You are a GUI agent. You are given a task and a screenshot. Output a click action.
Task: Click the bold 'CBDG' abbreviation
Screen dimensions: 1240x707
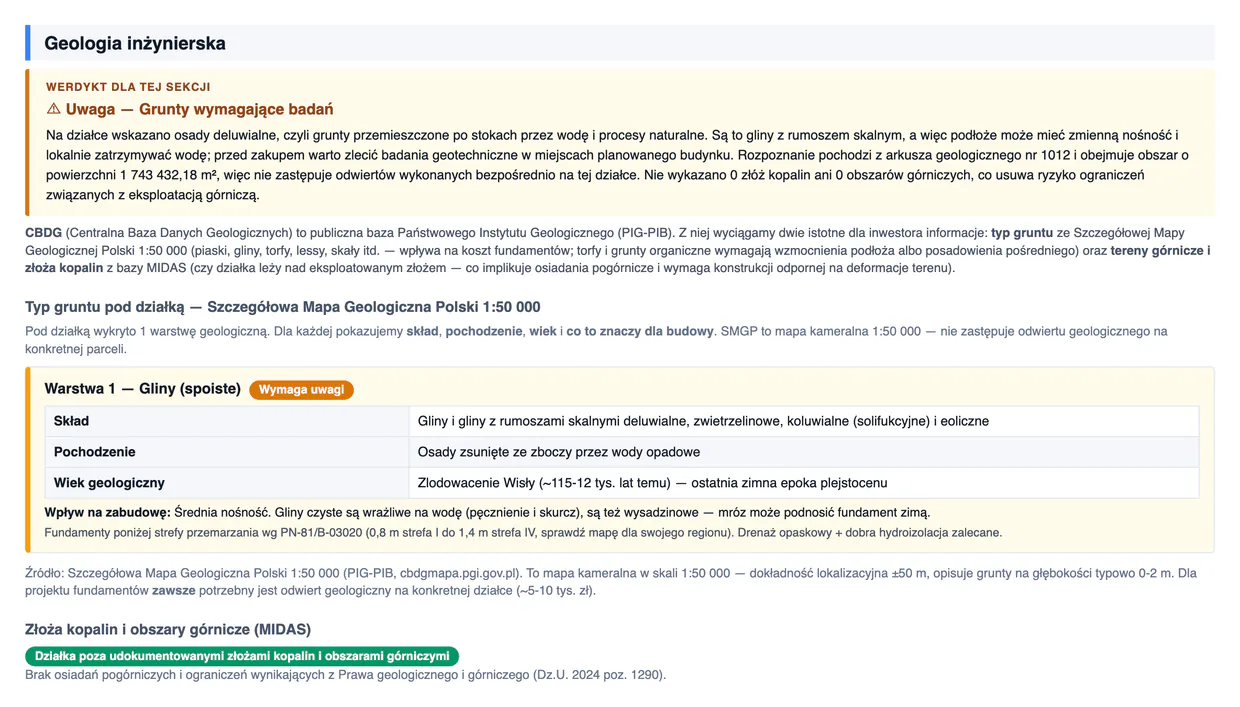pyautogui.click(x=43, y=232)
